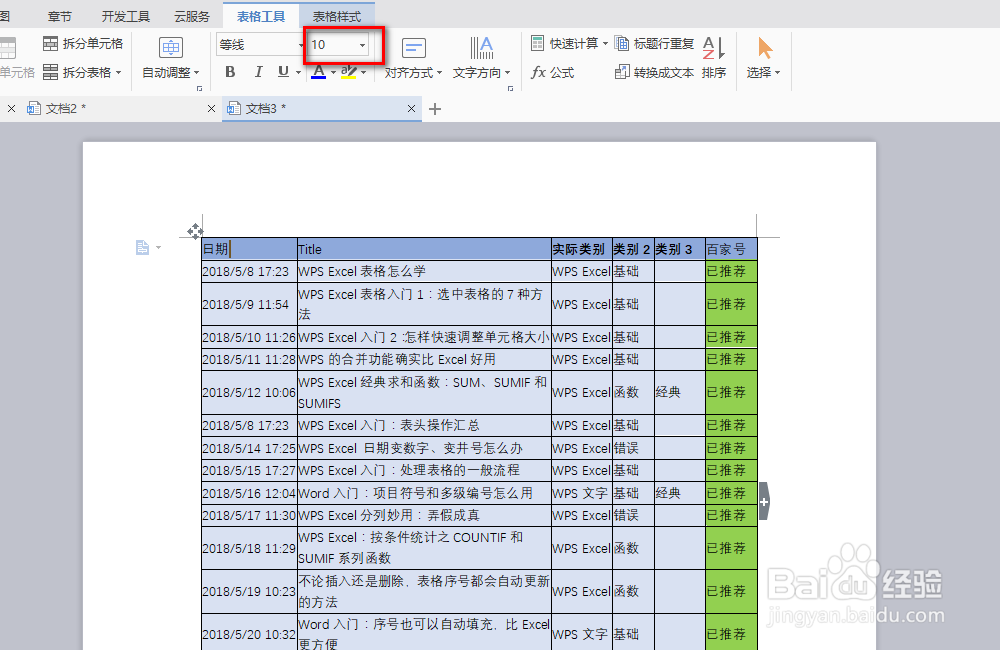This screenshot has width=1000, height=650.
Task: Toggle bold formatting
Action: point(230,72)
